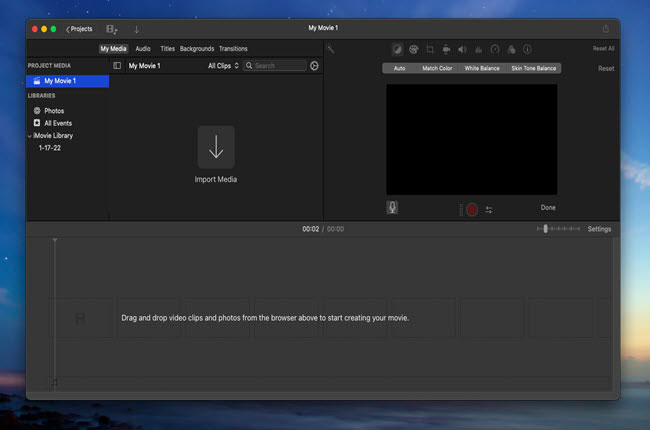Go back to Projects
Viewport: 650px width, 430px height.
click(79, 29)
